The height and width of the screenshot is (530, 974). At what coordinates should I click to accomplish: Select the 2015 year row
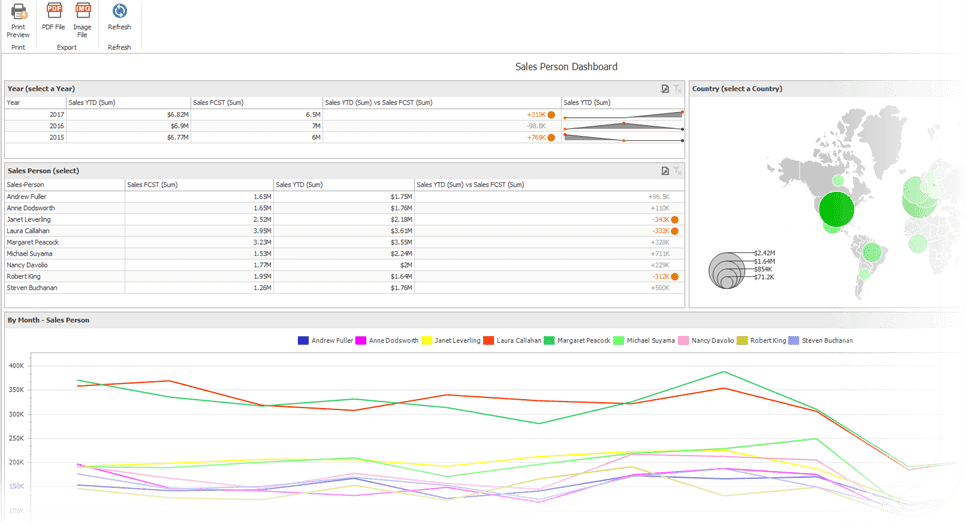[x=345, y=137]
